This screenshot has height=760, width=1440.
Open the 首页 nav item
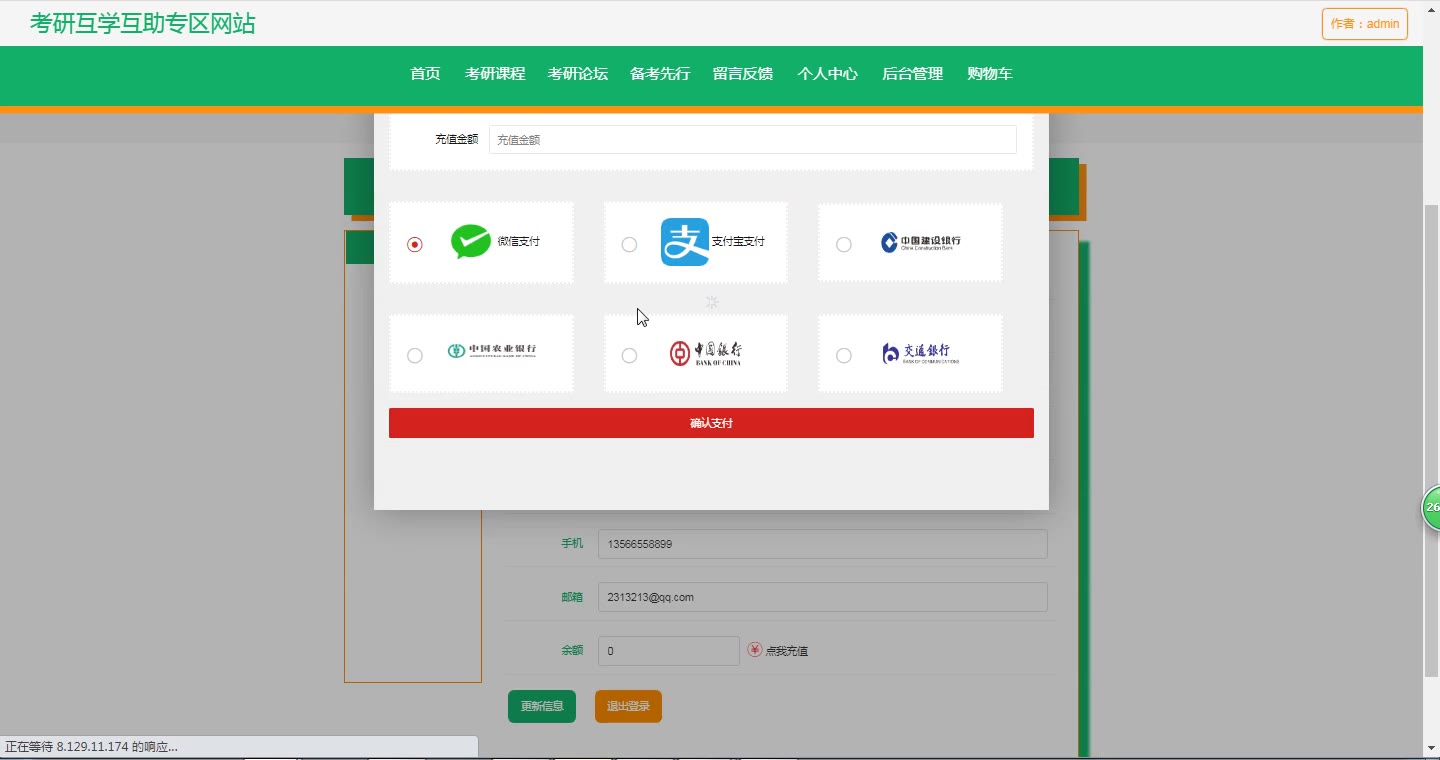point(425,74)
